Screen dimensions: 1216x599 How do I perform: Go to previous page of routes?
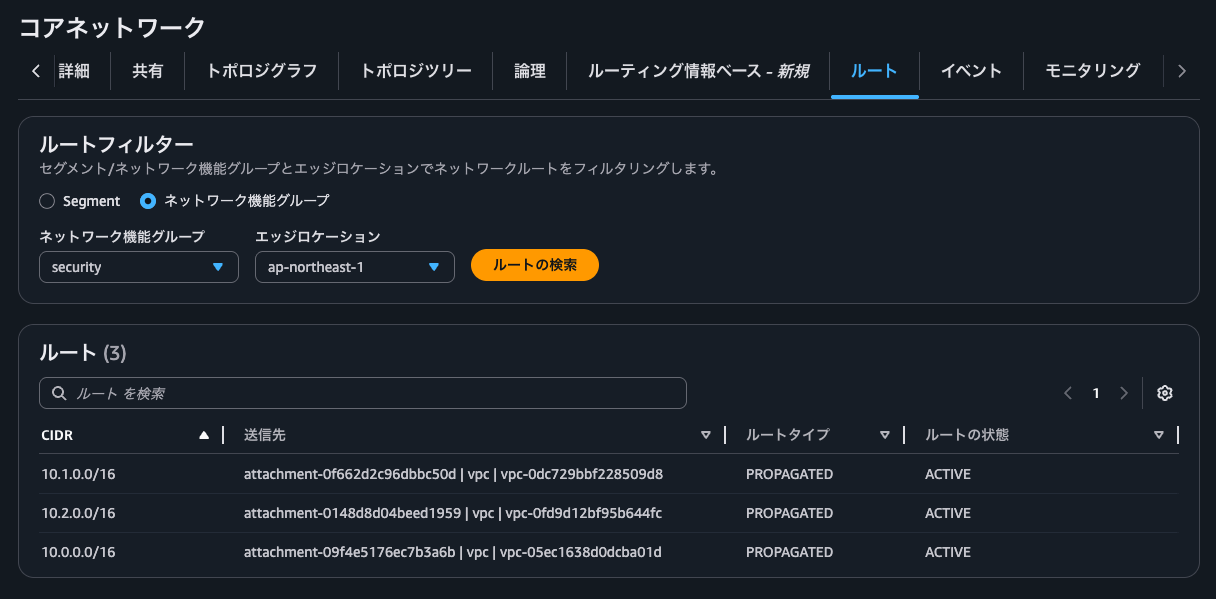[x=1068, y=393]
